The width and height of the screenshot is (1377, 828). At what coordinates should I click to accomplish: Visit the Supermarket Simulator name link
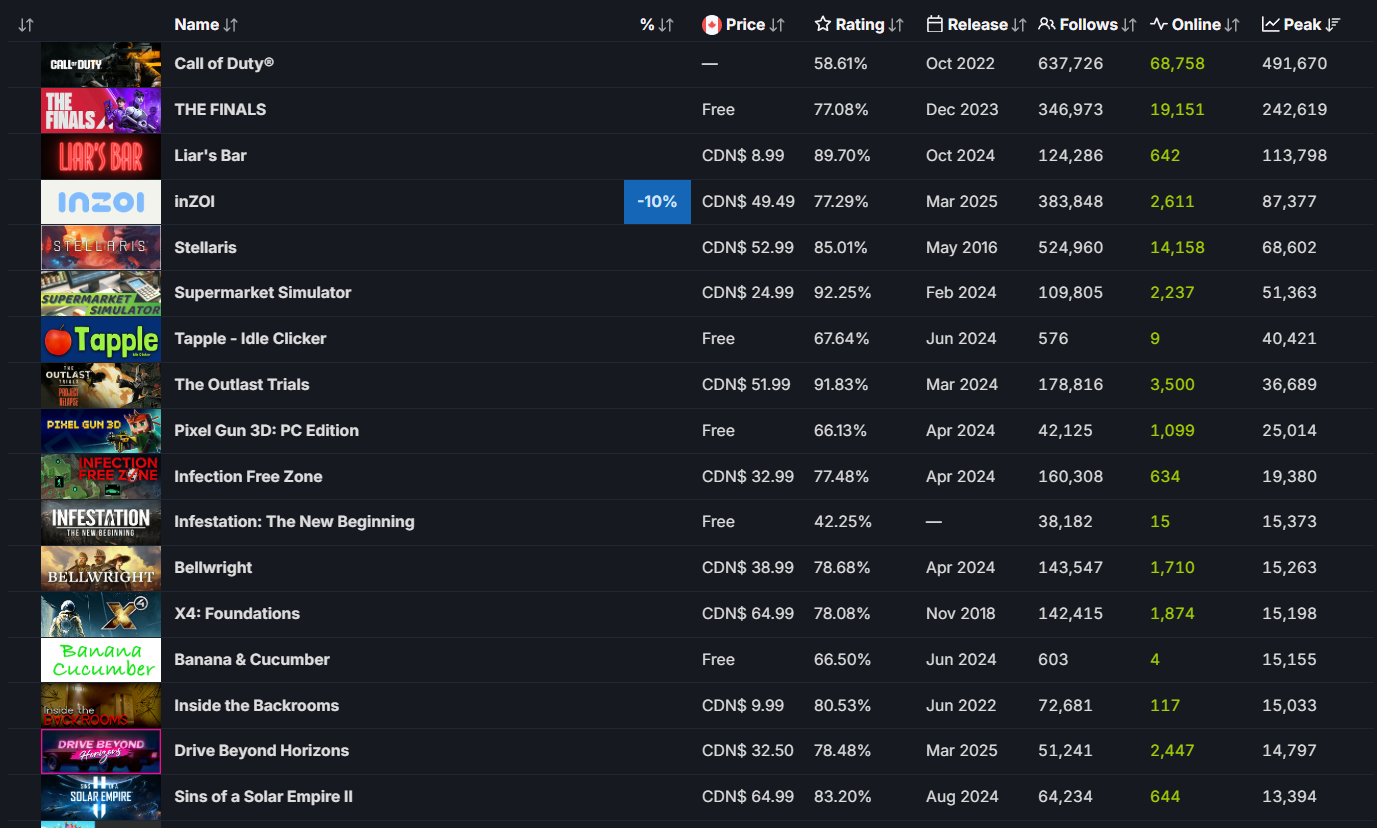pyautogui.click(x=263, y=293)
